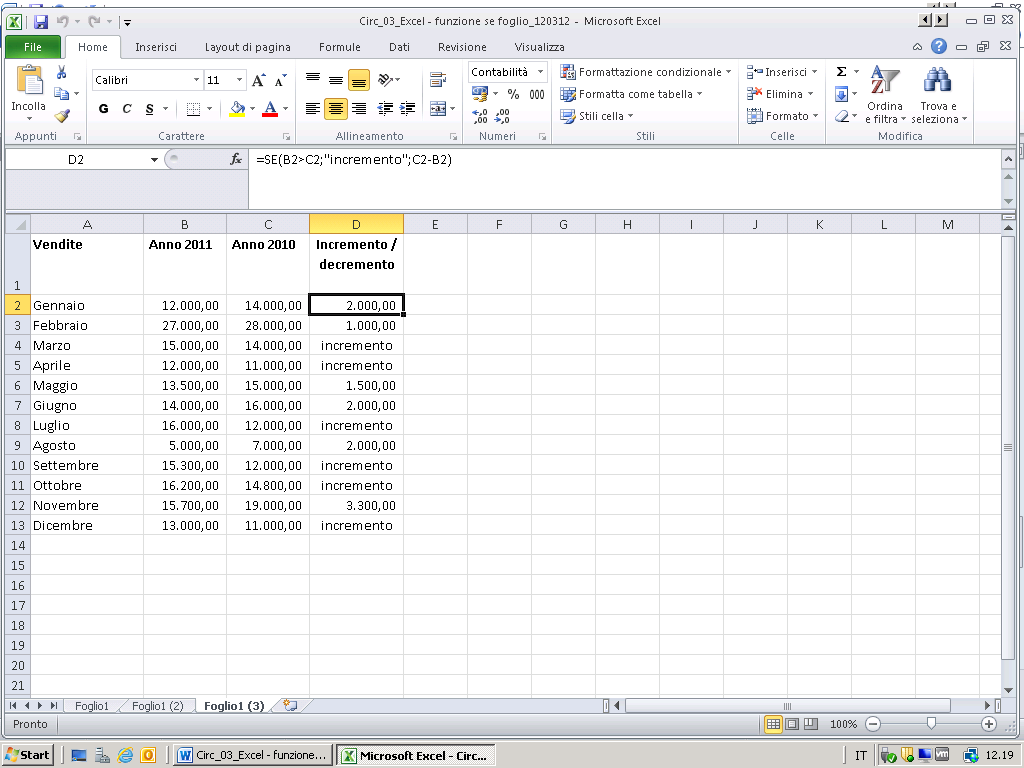Toggle bold G formatting button
1024x768 pixels.
(104, 109)
